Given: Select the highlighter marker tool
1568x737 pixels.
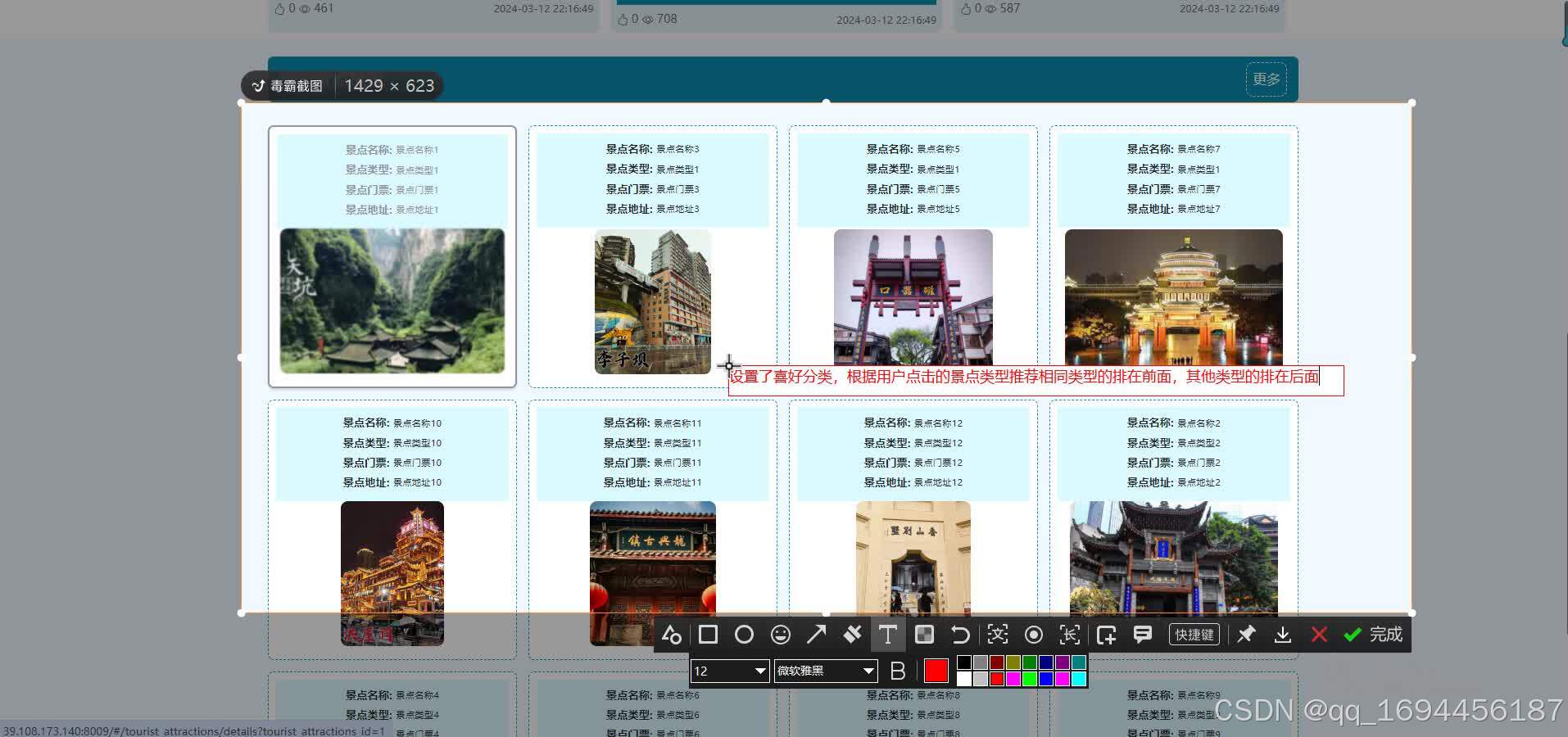Looking at the screenshot, I should coord(852,635).
